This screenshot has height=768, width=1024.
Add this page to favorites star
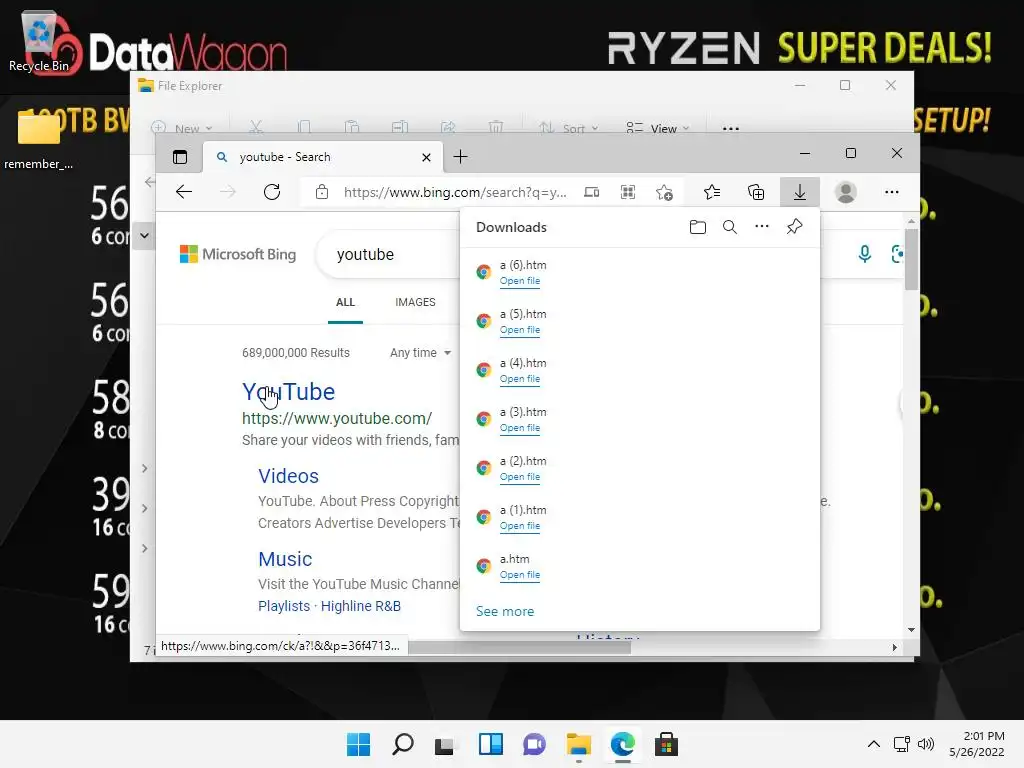tap(664, 192)
